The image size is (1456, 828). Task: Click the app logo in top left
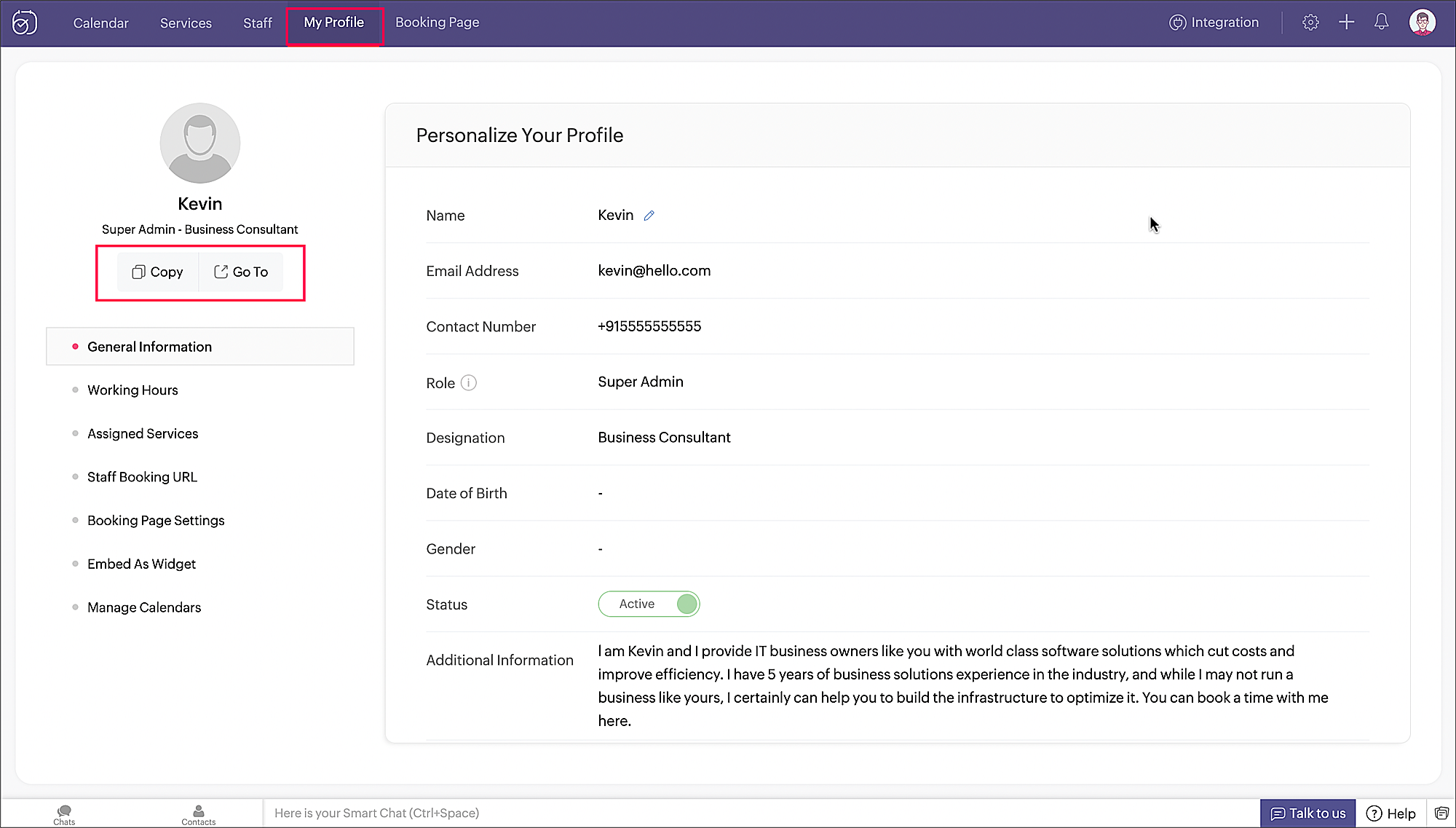pyautogui.click(x=25, y=23)
